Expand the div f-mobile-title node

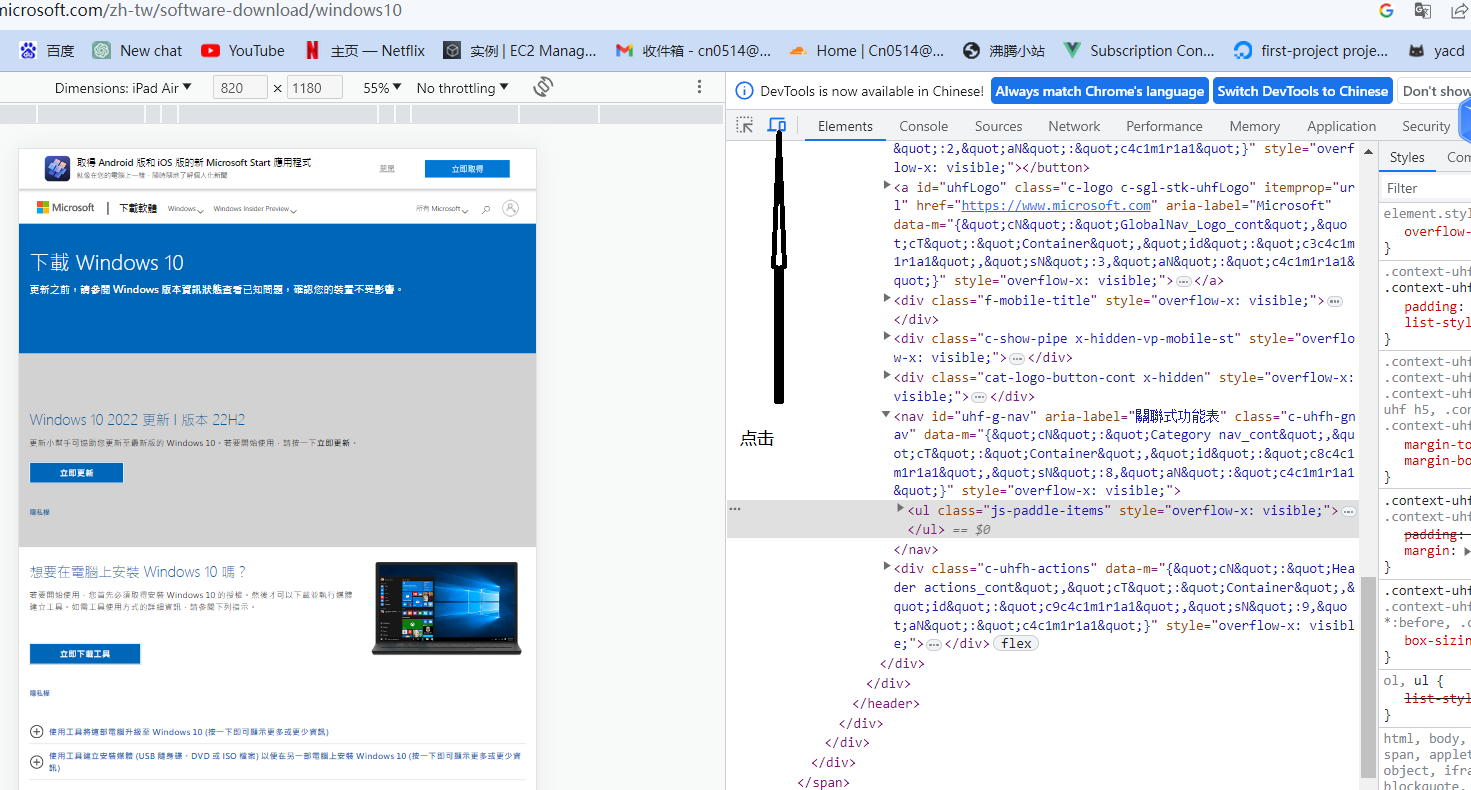pos(886,299)
